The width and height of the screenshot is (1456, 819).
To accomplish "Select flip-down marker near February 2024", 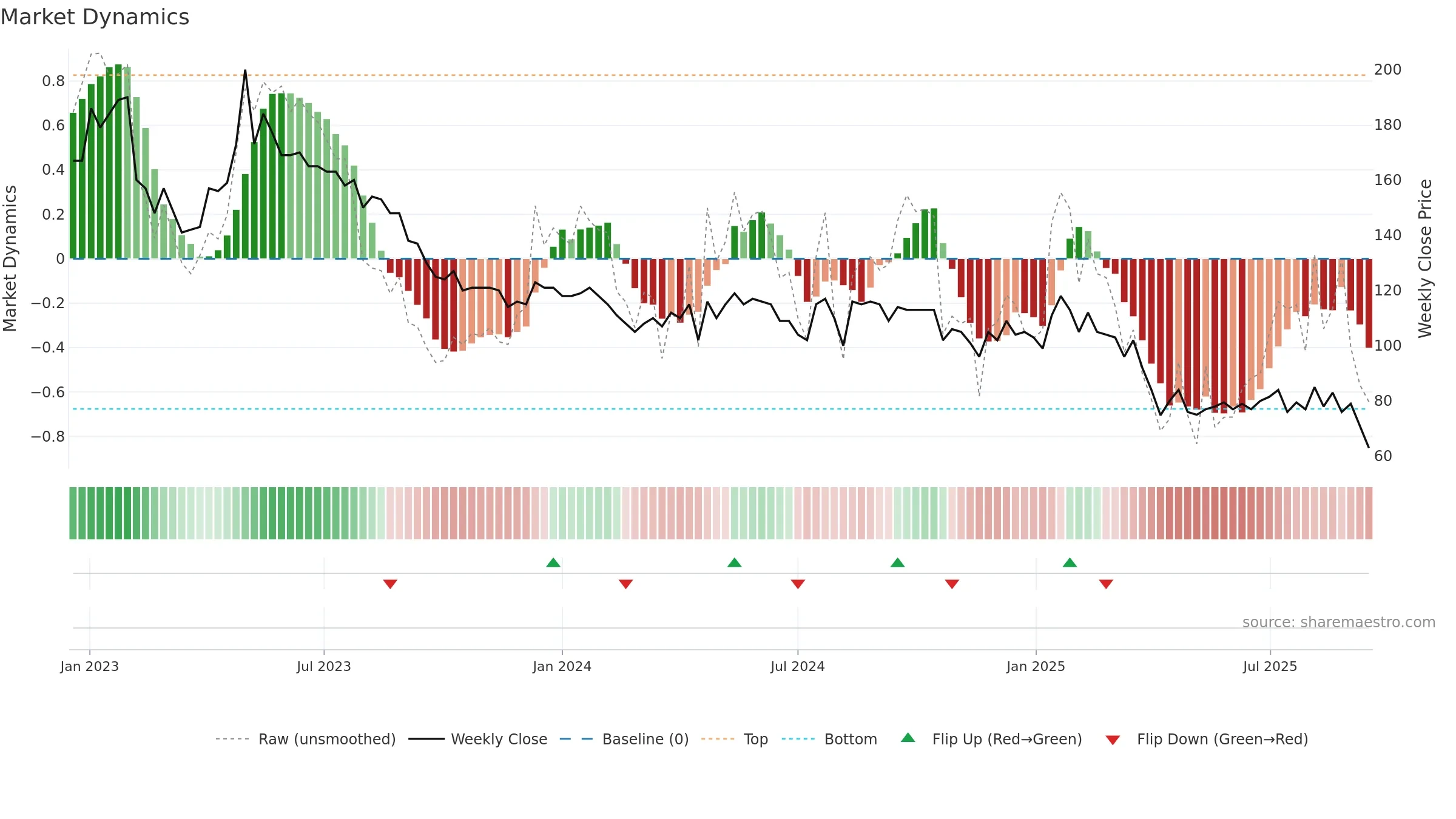I will click(x=626, y=584).
